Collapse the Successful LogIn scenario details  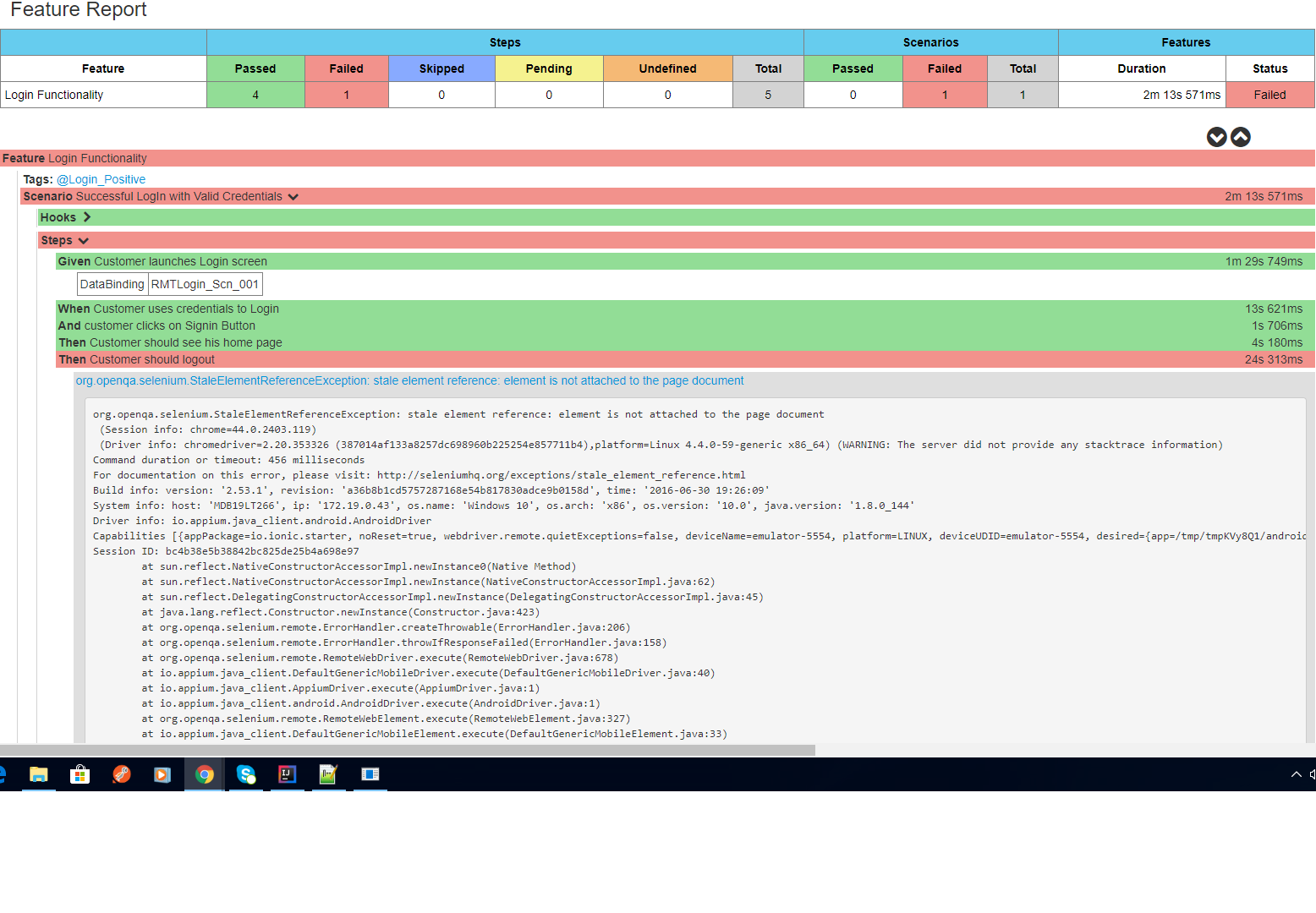point(293,196)
